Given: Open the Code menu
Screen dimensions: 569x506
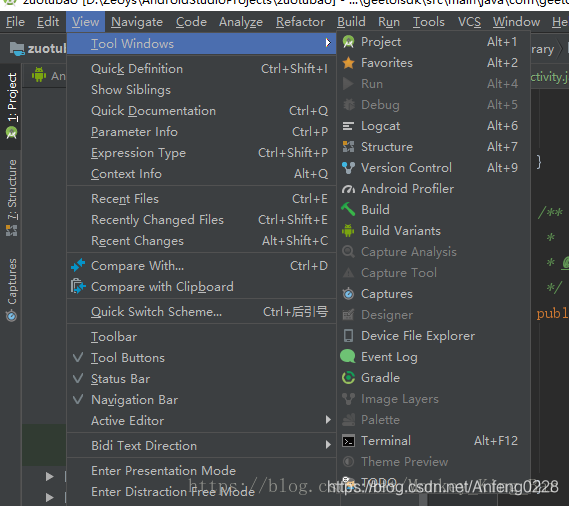Looking at the screenshot, I should (x=191, y=22).
